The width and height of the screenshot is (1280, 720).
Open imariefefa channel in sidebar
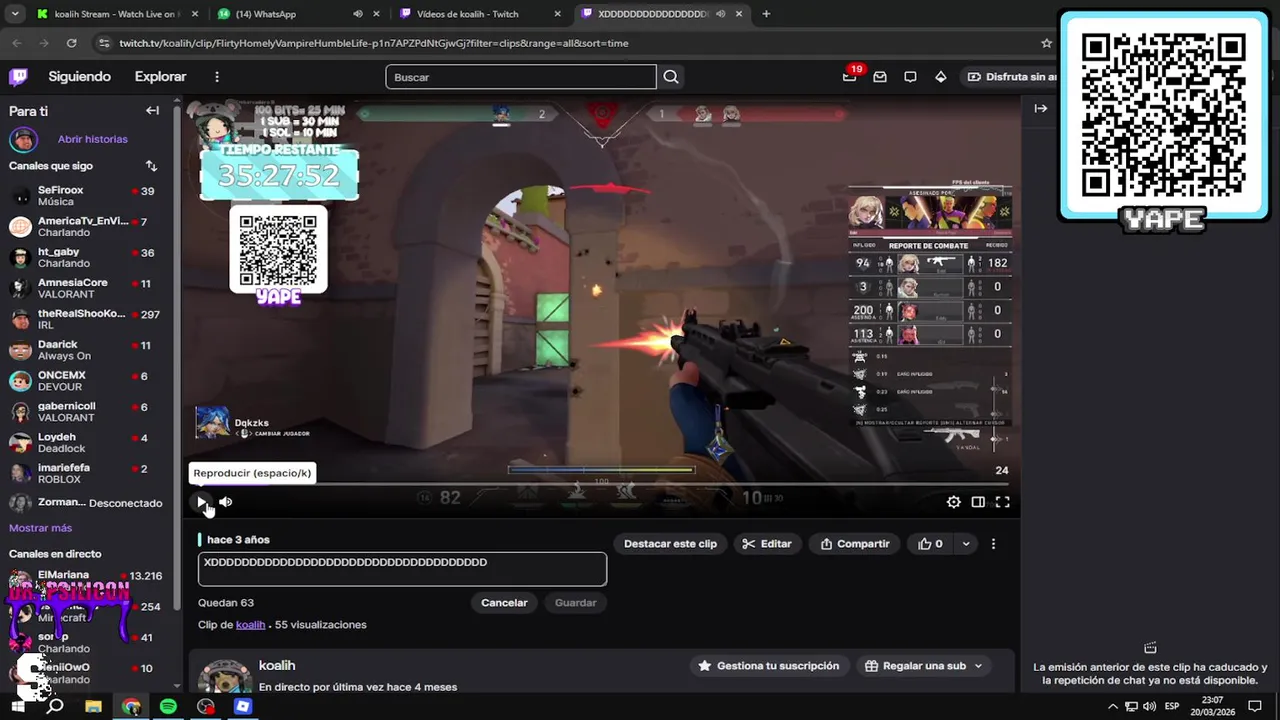tap(86, 475)
